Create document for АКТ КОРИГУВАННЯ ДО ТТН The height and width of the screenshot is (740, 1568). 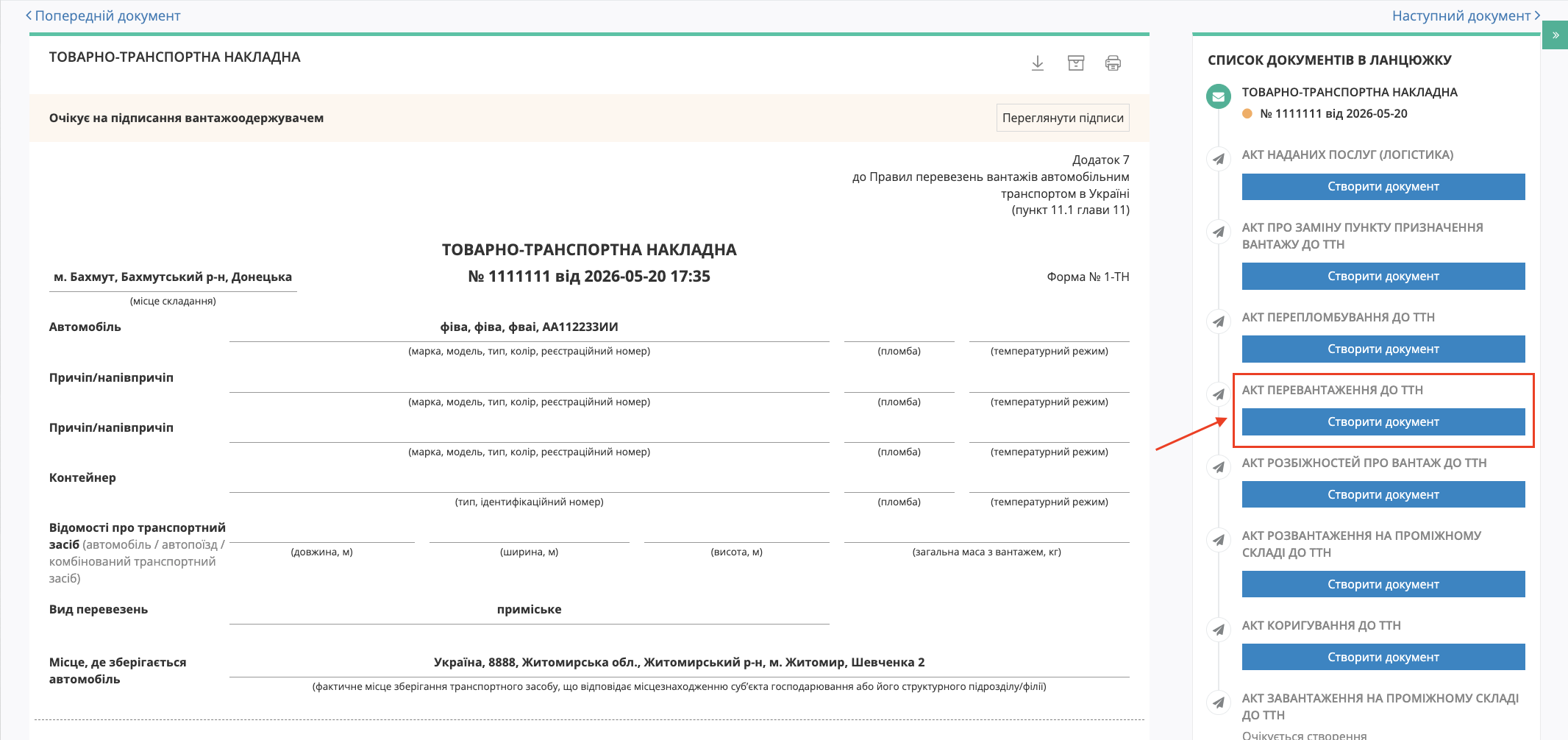1383,658
